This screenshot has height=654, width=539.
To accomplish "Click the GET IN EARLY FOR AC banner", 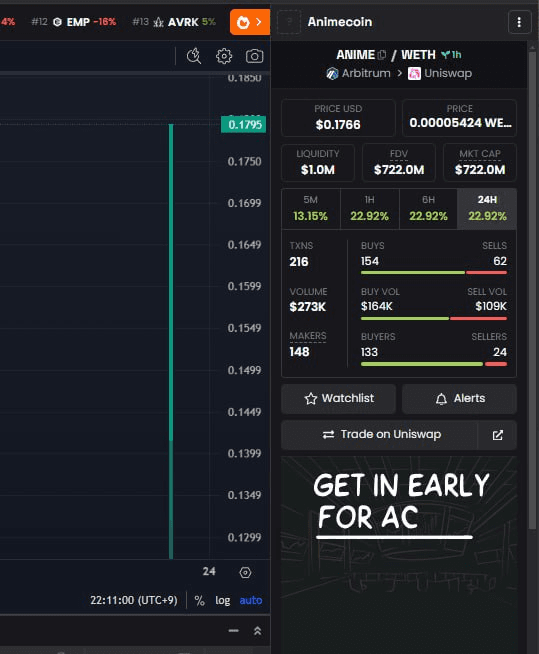I will (x=399, y=555).
